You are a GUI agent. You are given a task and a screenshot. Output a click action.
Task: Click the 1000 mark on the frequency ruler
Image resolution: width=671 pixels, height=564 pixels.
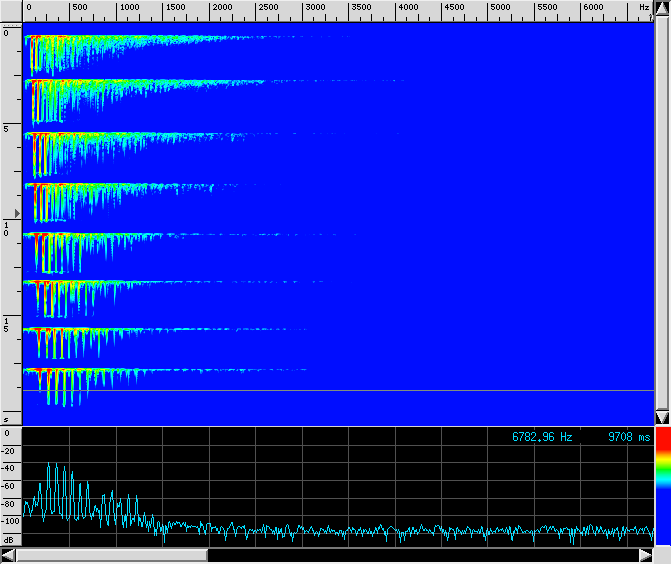(128, 8)
